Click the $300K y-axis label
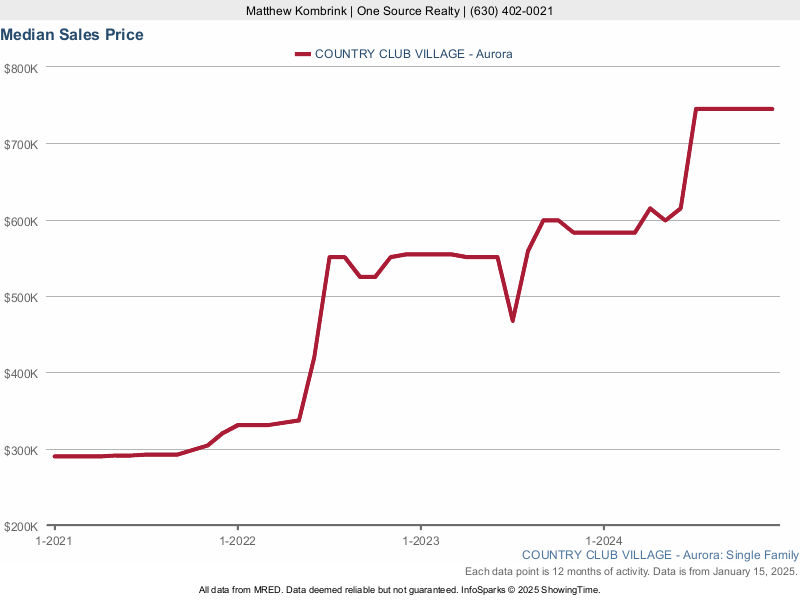 tap(21, 450)
